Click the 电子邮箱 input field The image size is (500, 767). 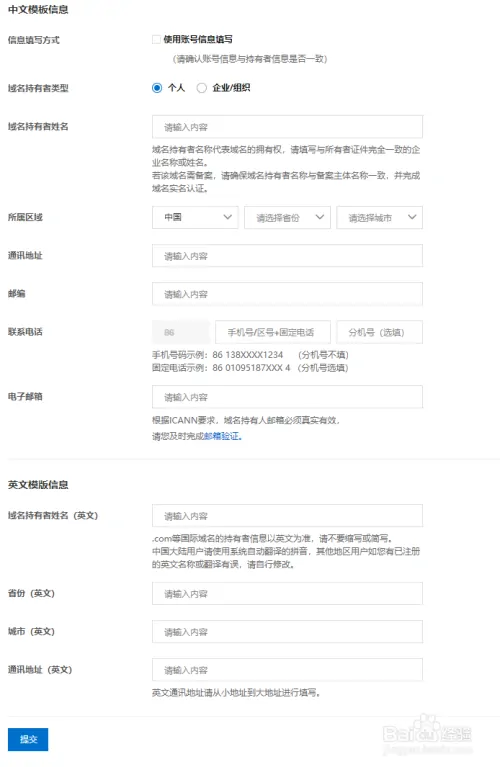point(287,397)
